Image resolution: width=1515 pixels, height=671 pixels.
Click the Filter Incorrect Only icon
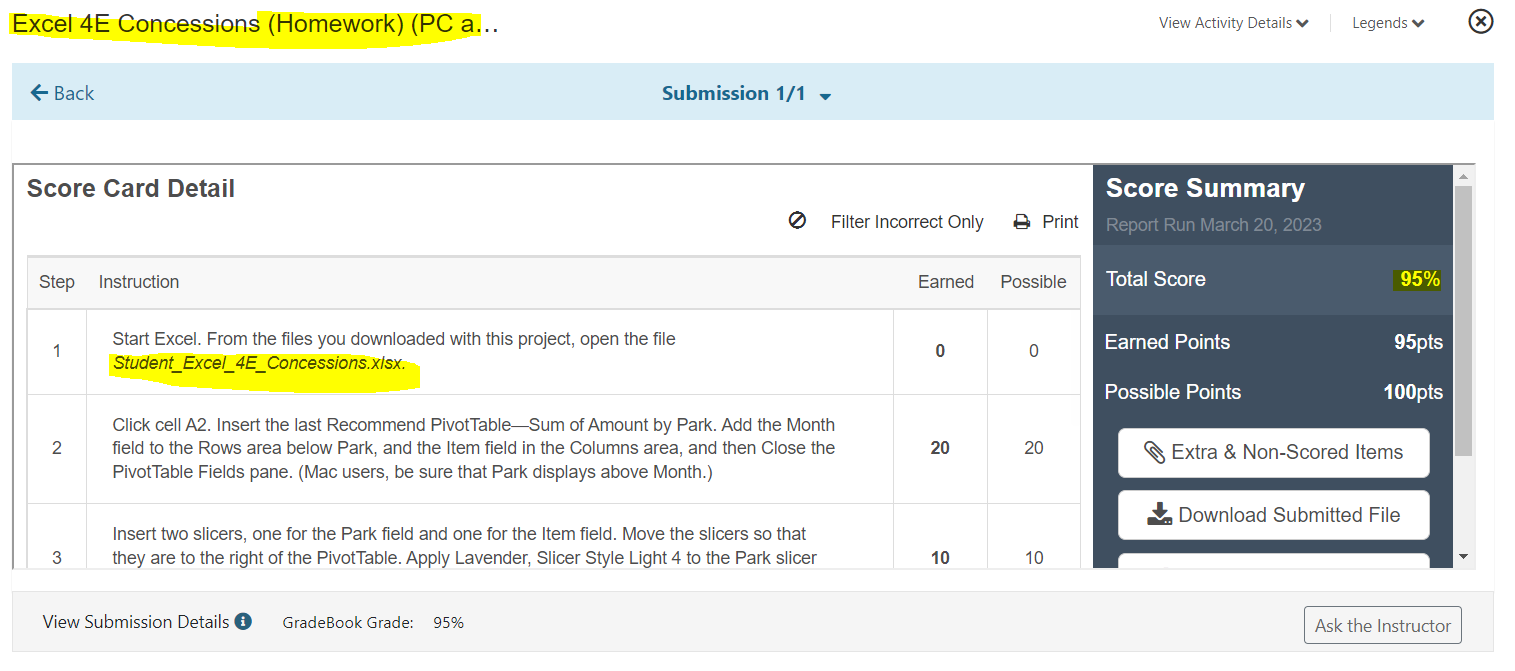coord(797,221)
